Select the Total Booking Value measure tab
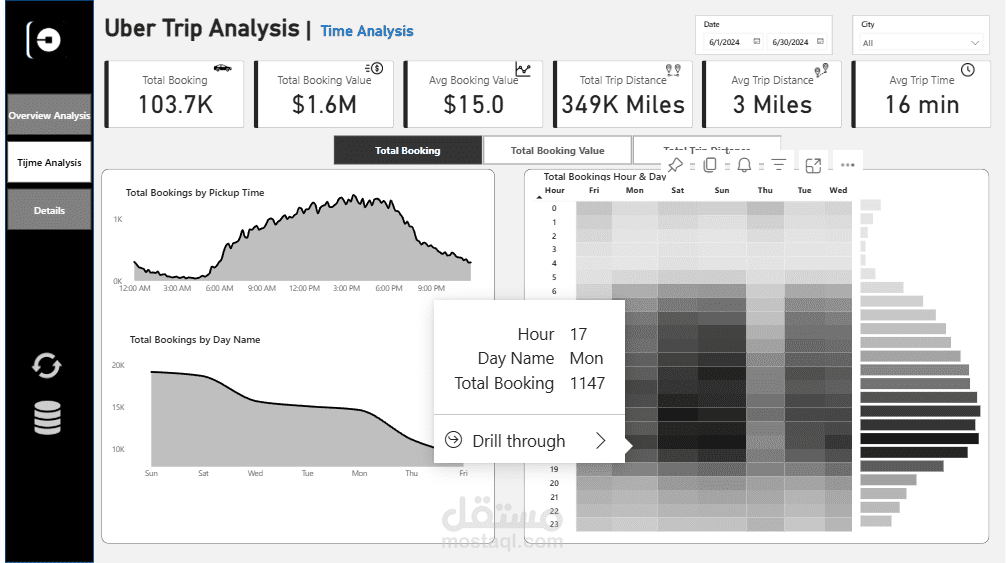Image resolution: width=1006 pixels, height=563 pixels. [x=557, y=151]
